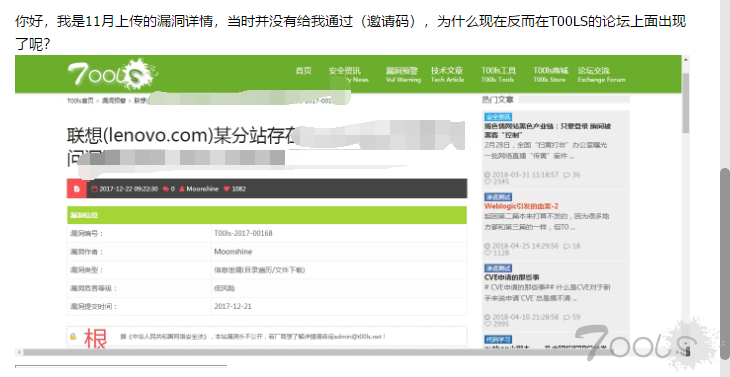Click the comment icon showing 59
Screen dimensions: 730x377
coord(567,317)
